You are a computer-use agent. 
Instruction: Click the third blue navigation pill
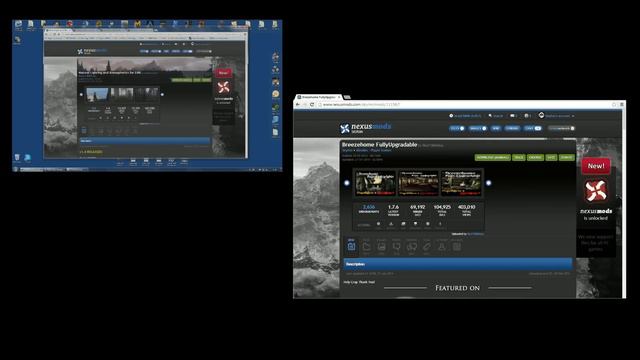pos(496,128)
